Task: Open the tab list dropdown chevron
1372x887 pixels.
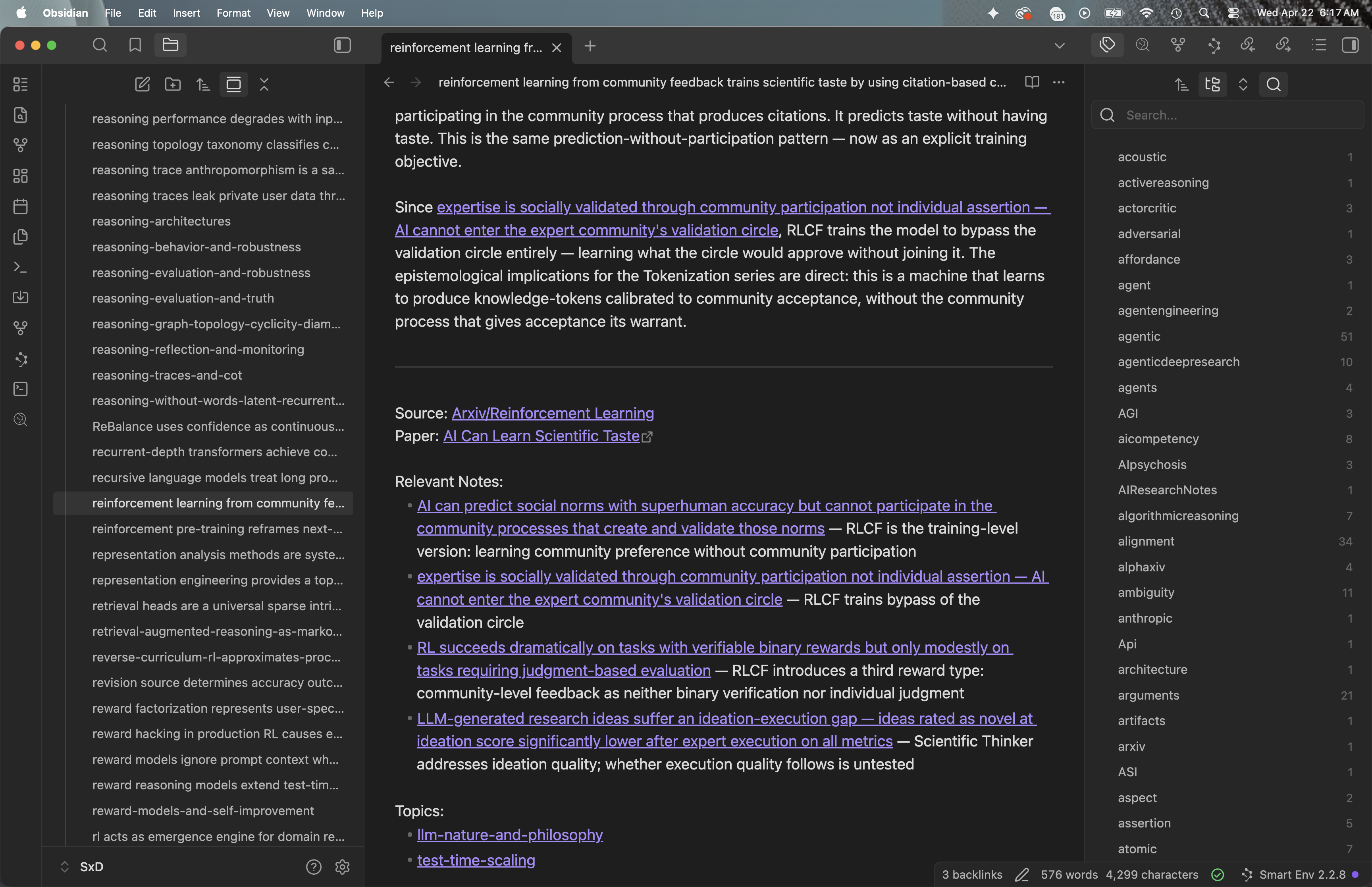Action: pos(1060,46)
